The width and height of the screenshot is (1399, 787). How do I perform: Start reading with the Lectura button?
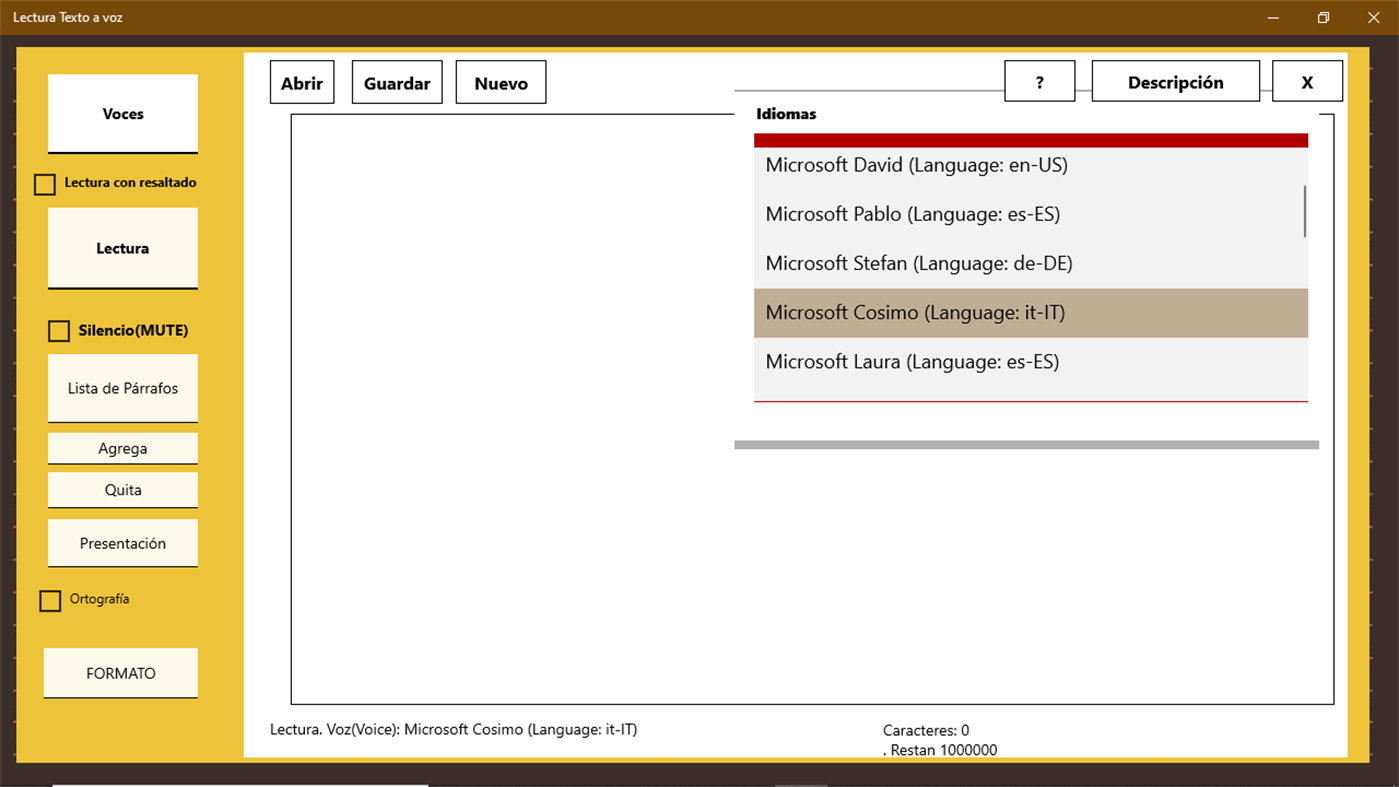click(x=122, y=247)
